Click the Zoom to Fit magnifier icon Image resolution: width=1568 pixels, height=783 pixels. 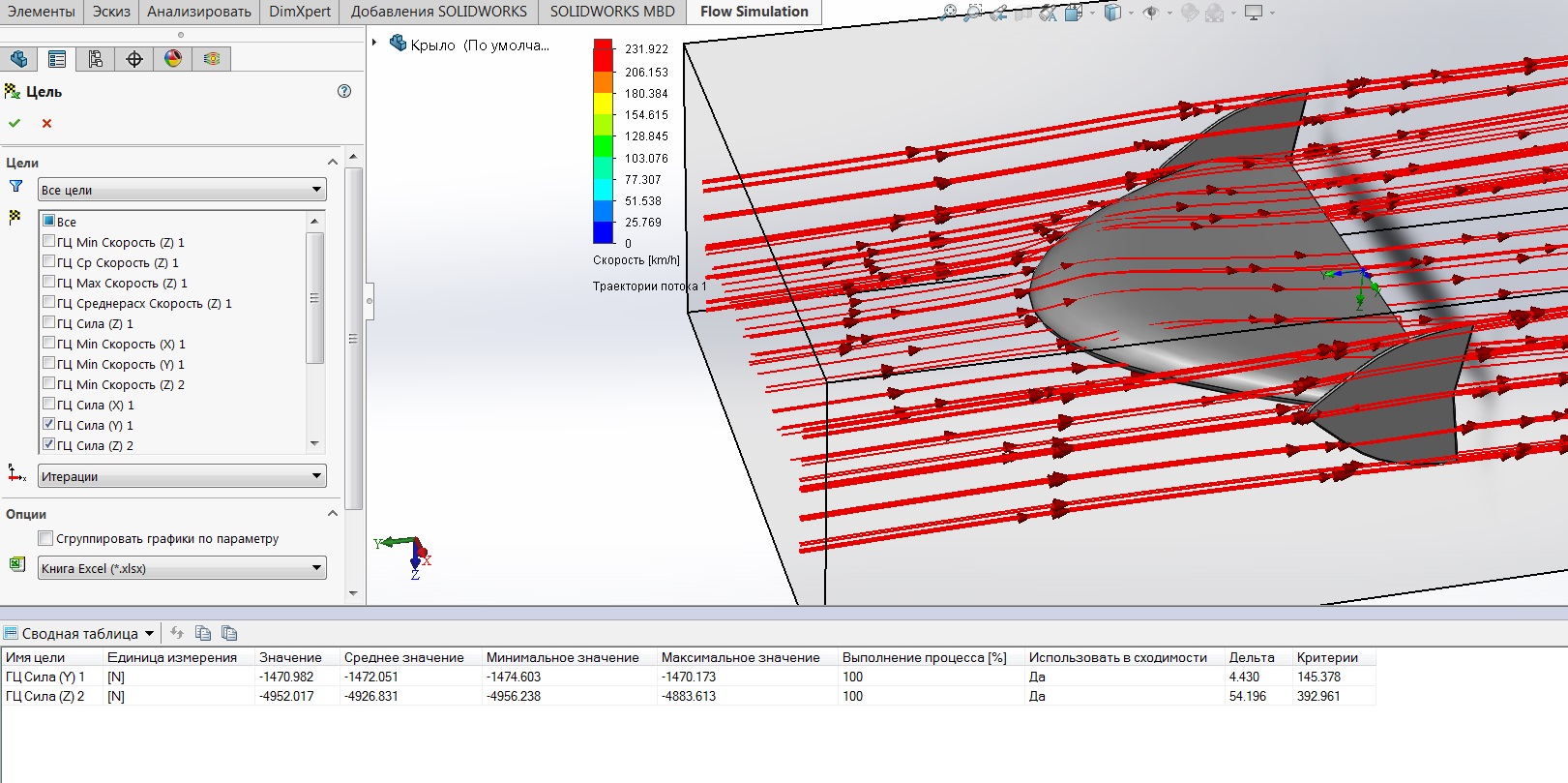pyautogui.click(x=949, y=13)
